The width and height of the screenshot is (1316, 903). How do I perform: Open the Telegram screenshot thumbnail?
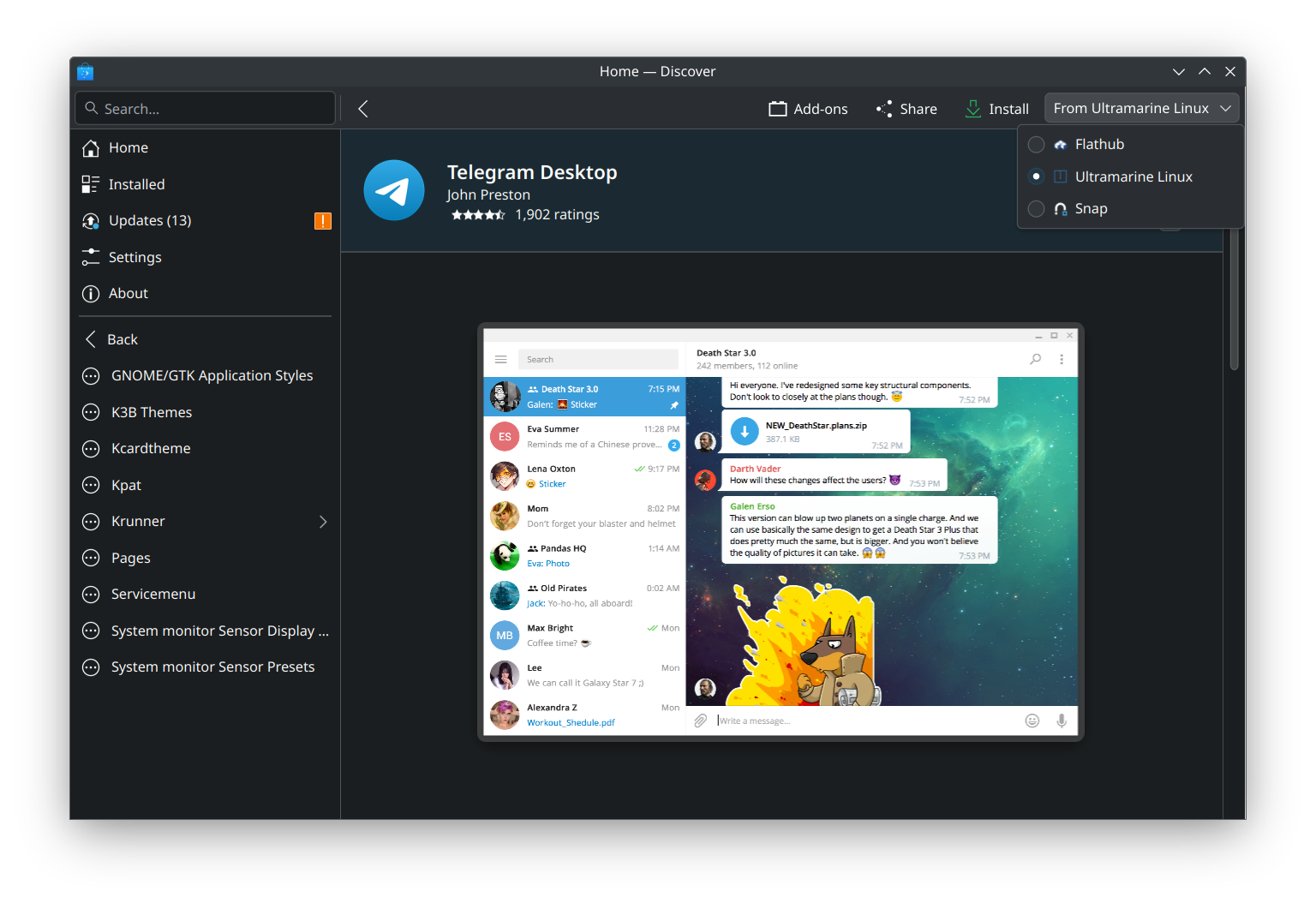[781, 532]
